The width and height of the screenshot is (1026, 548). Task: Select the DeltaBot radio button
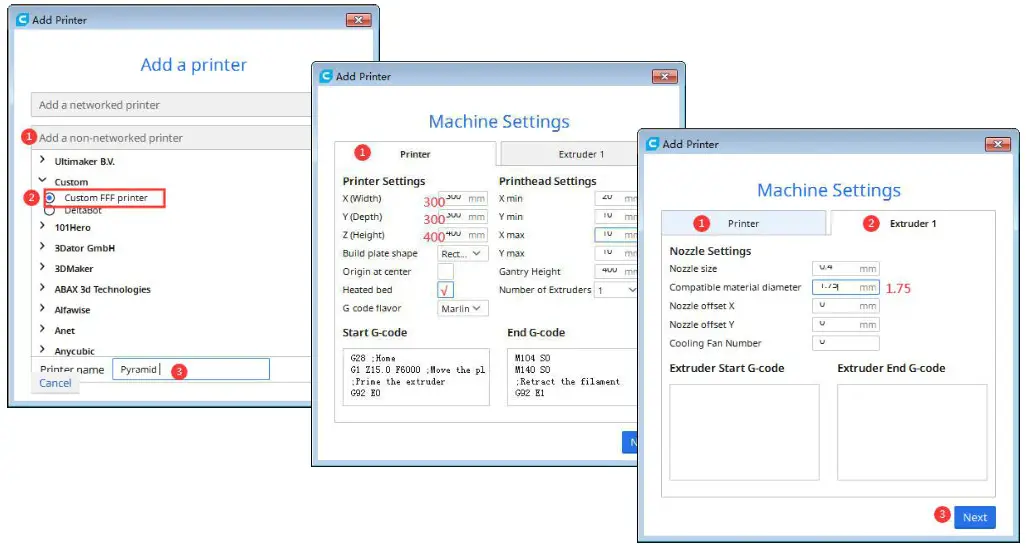[50, 210]
